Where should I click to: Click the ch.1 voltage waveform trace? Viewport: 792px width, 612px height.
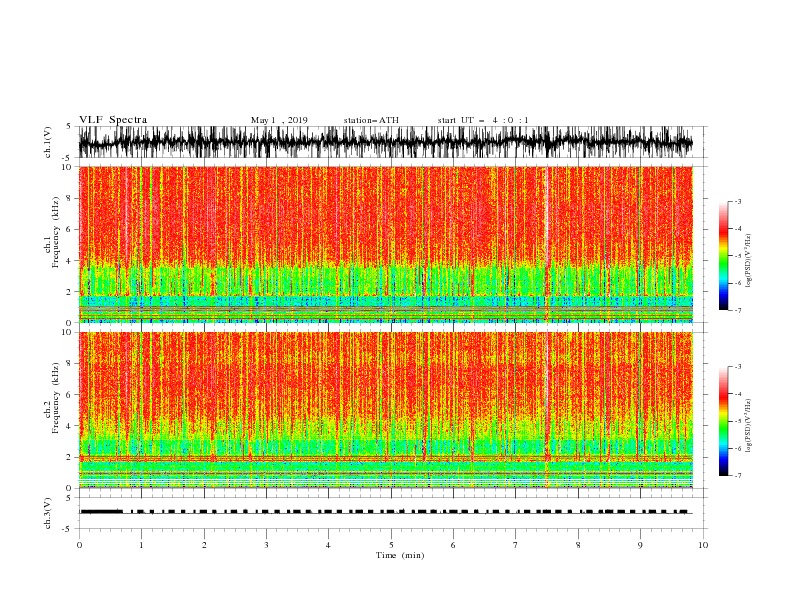[385, 142]
